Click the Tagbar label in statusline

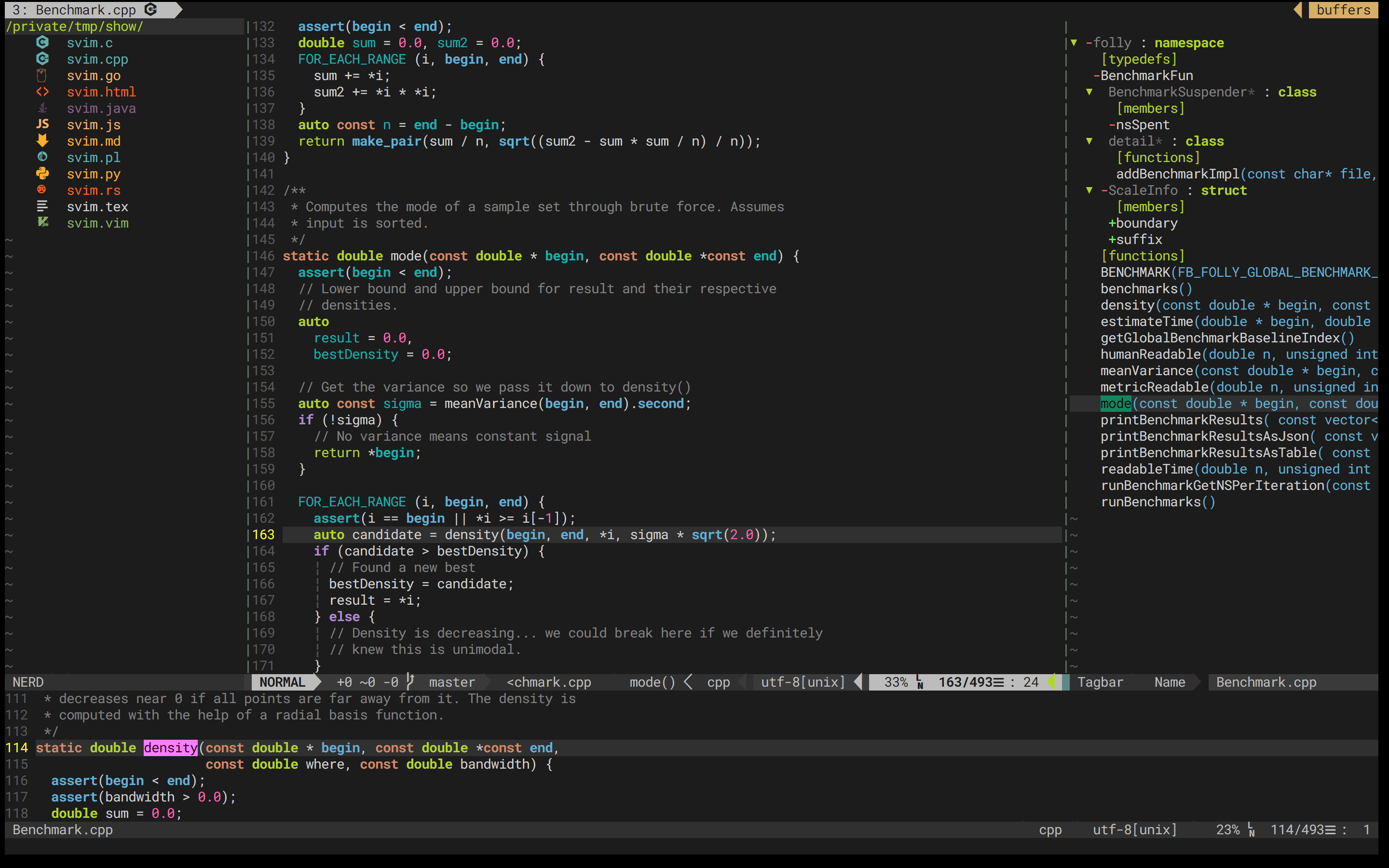coord(1100,682)
